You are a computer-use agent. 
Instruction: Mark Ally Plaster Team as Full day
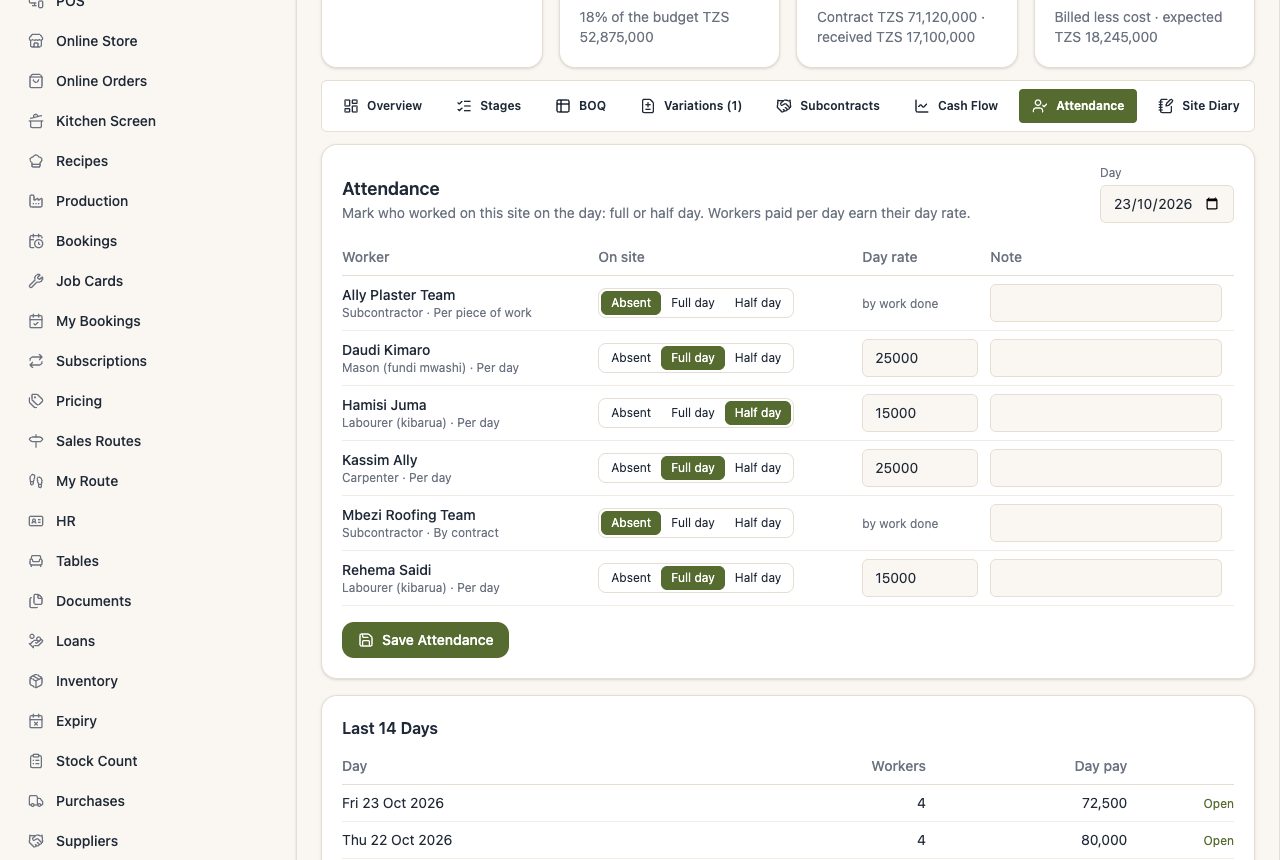coord(693,303)
